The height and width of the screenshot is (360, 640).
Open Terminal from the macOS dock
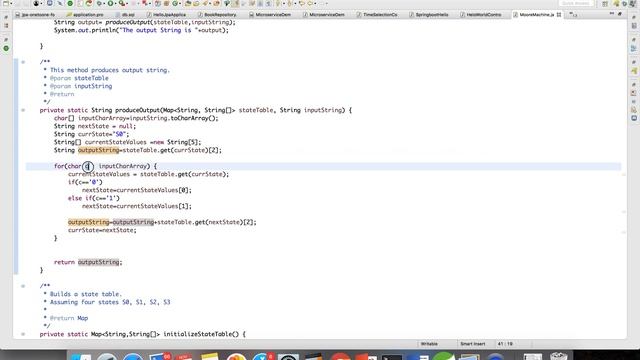coord(392,357)
